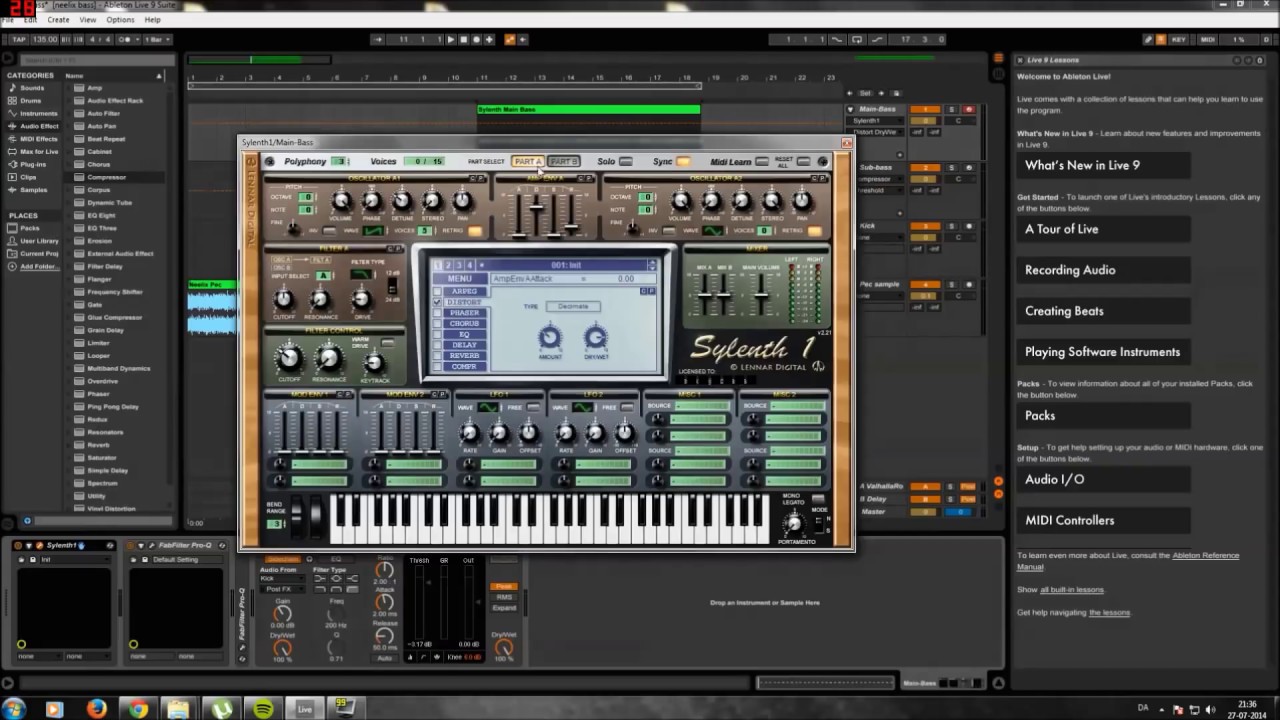Stop playback using the transport Stop button
This screenshot has width=1280, height=720.
coord(464,40)
